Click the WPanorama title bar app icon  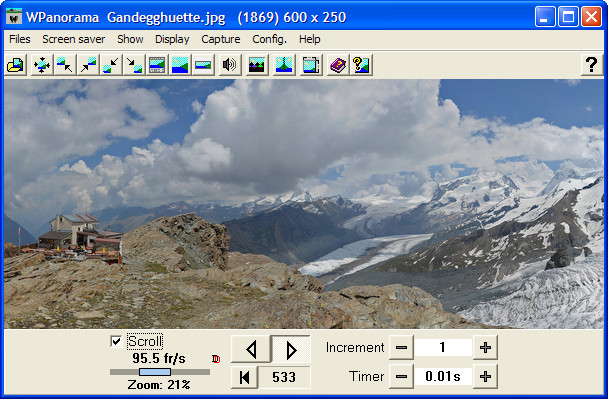pos(14,17)
